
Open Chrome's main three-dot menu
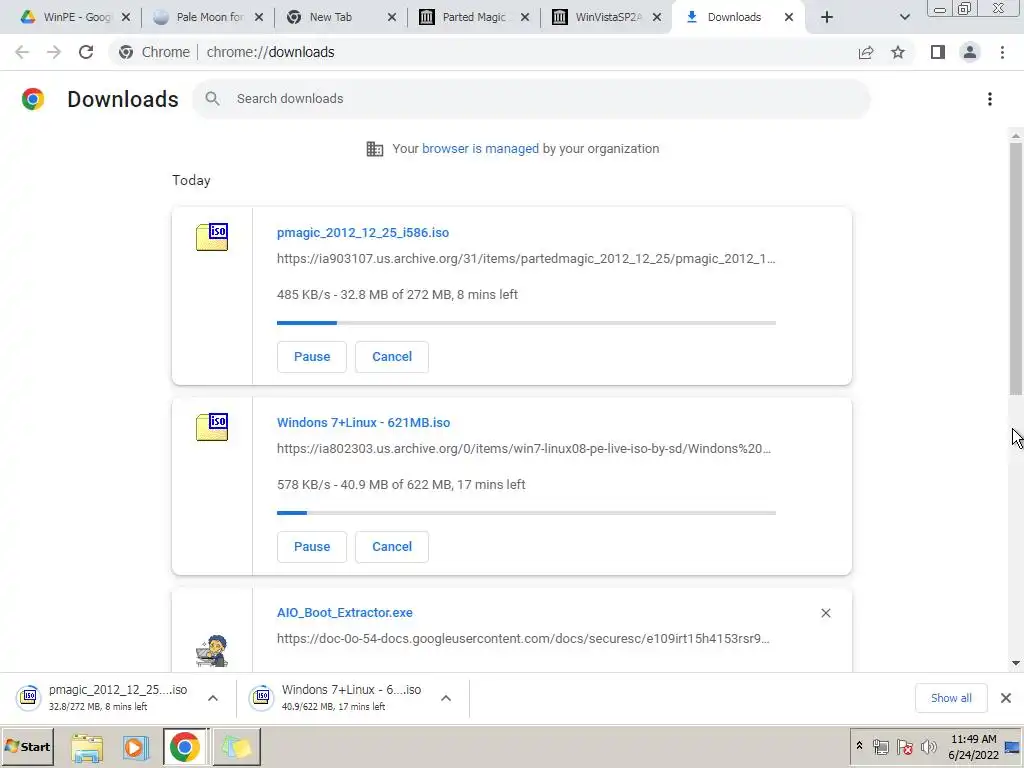(1002, 52)
